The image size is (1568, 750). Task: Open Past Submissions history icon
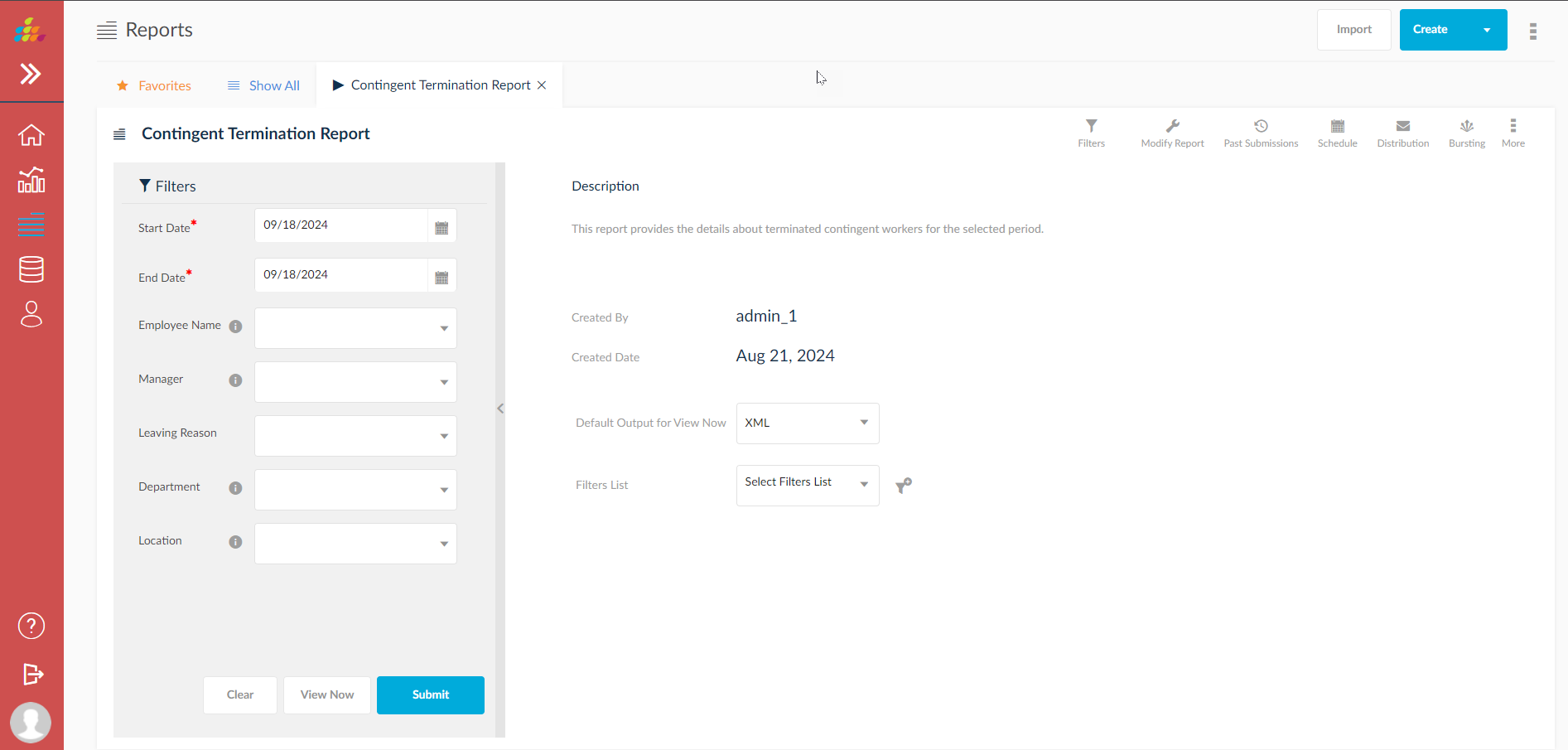coord(1261,131)
